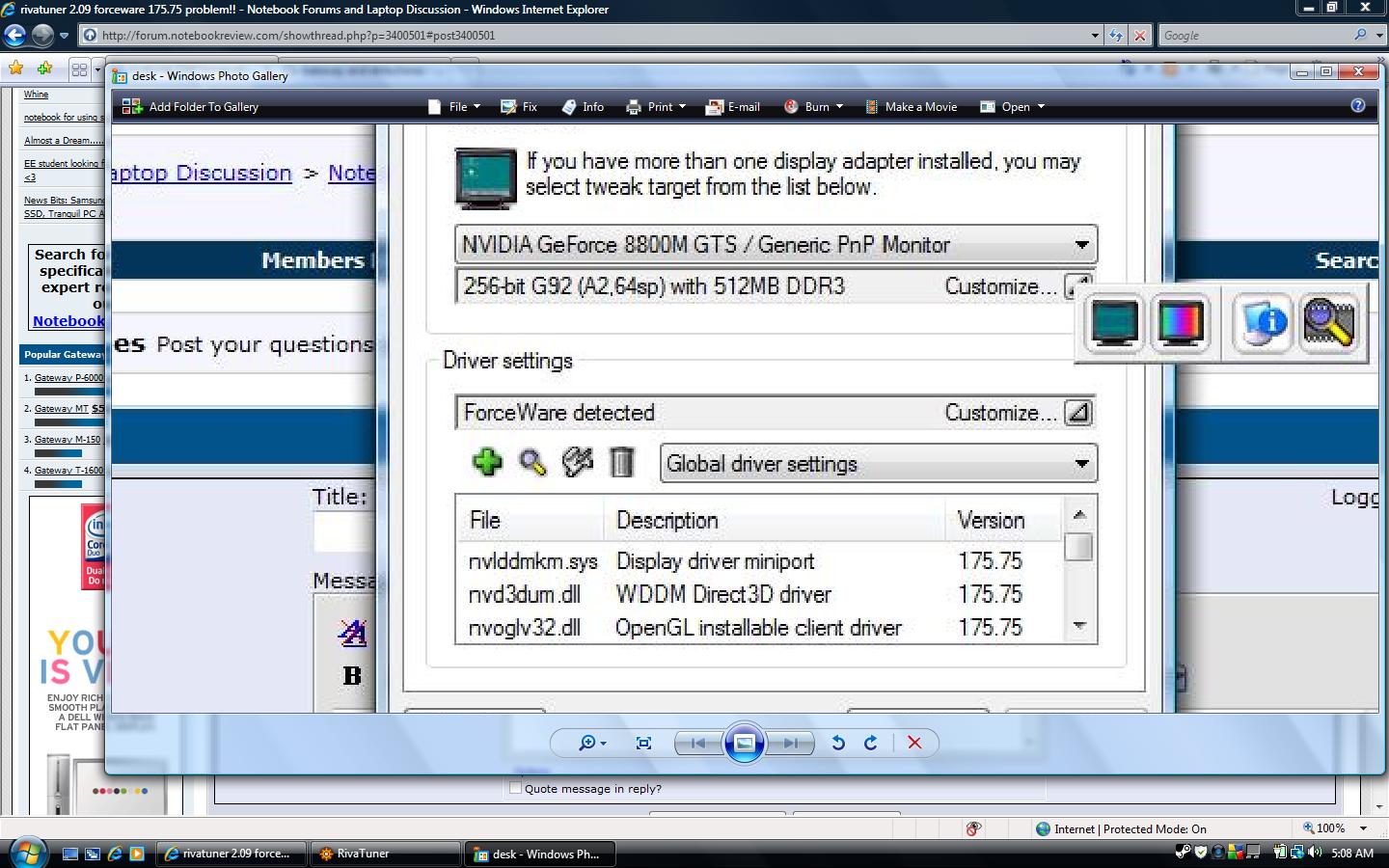Click the Google search box in IE
This screenshot has width=1389, height=868.
[x=1254, y=36]
